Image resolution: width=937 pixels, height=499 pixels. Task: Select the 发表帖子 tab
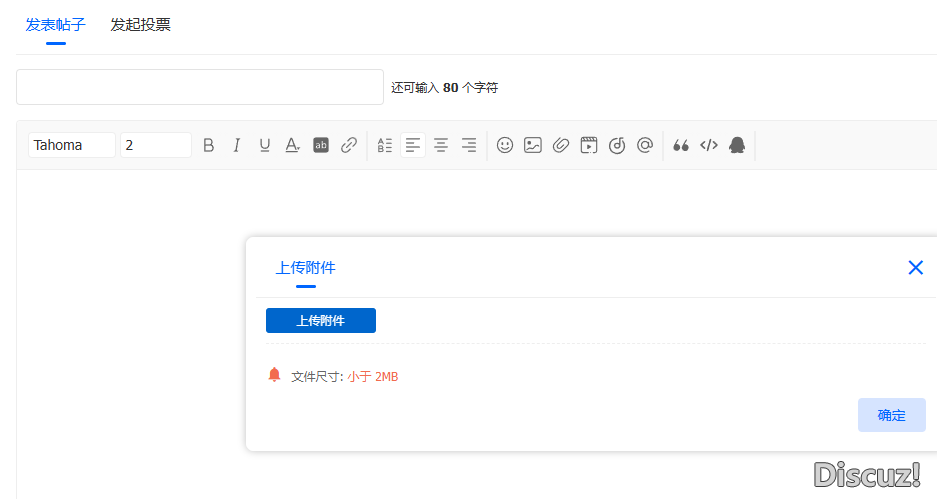(55, 25)
